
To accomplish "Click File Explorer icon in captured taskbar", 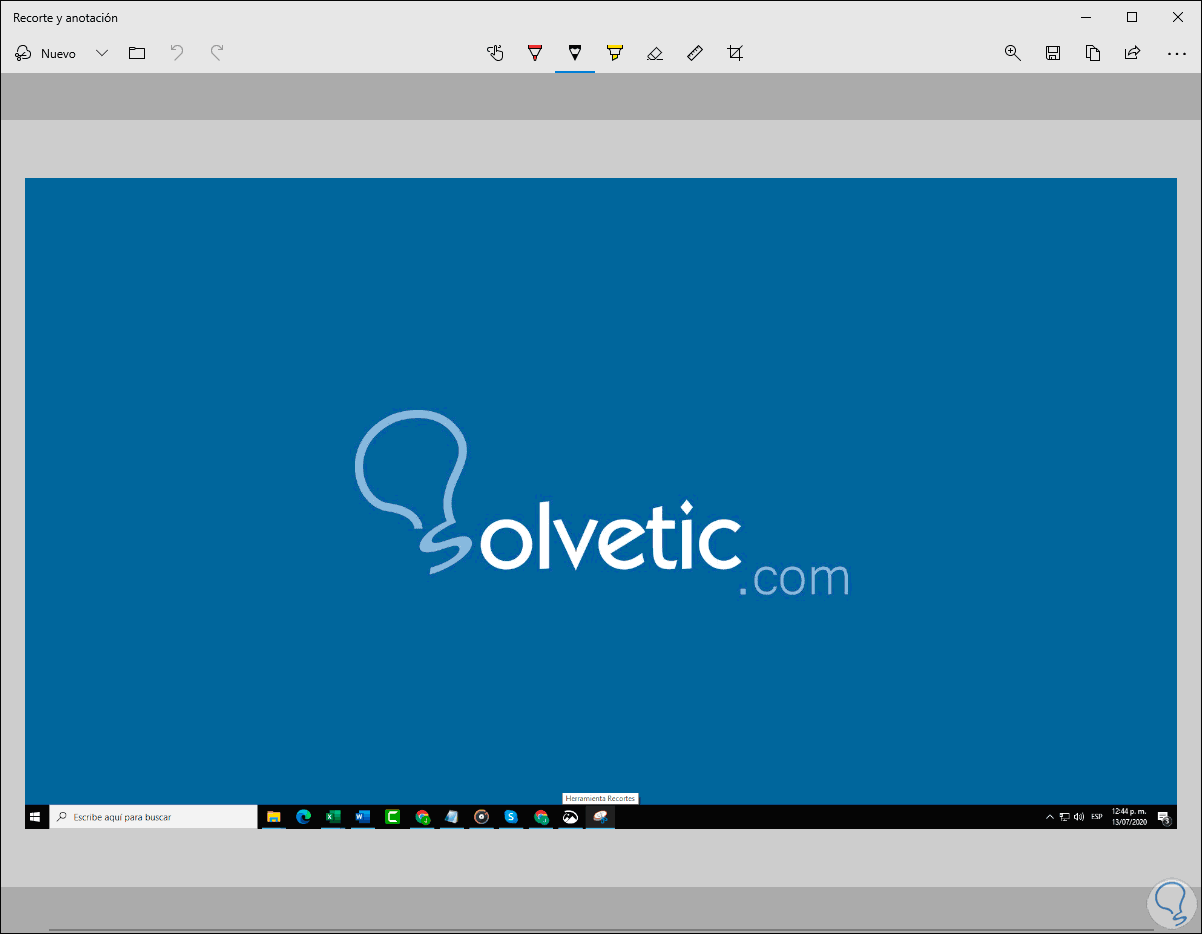I will [273, 817].
